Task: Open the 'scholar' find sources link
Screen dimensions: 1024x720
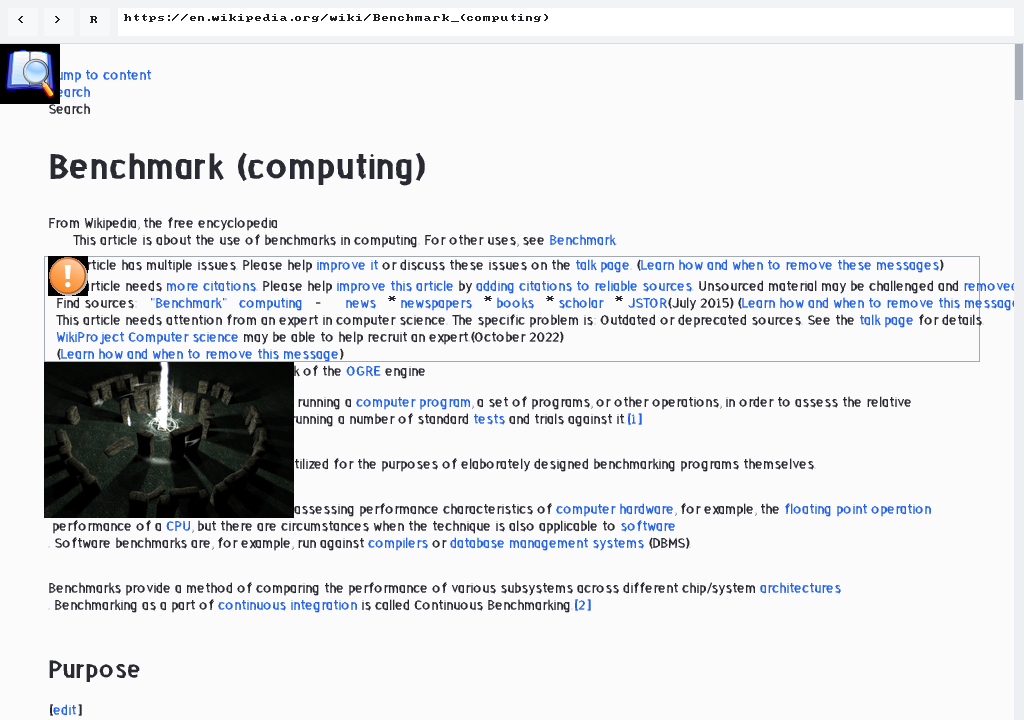Action: click(x=581, y=303)
